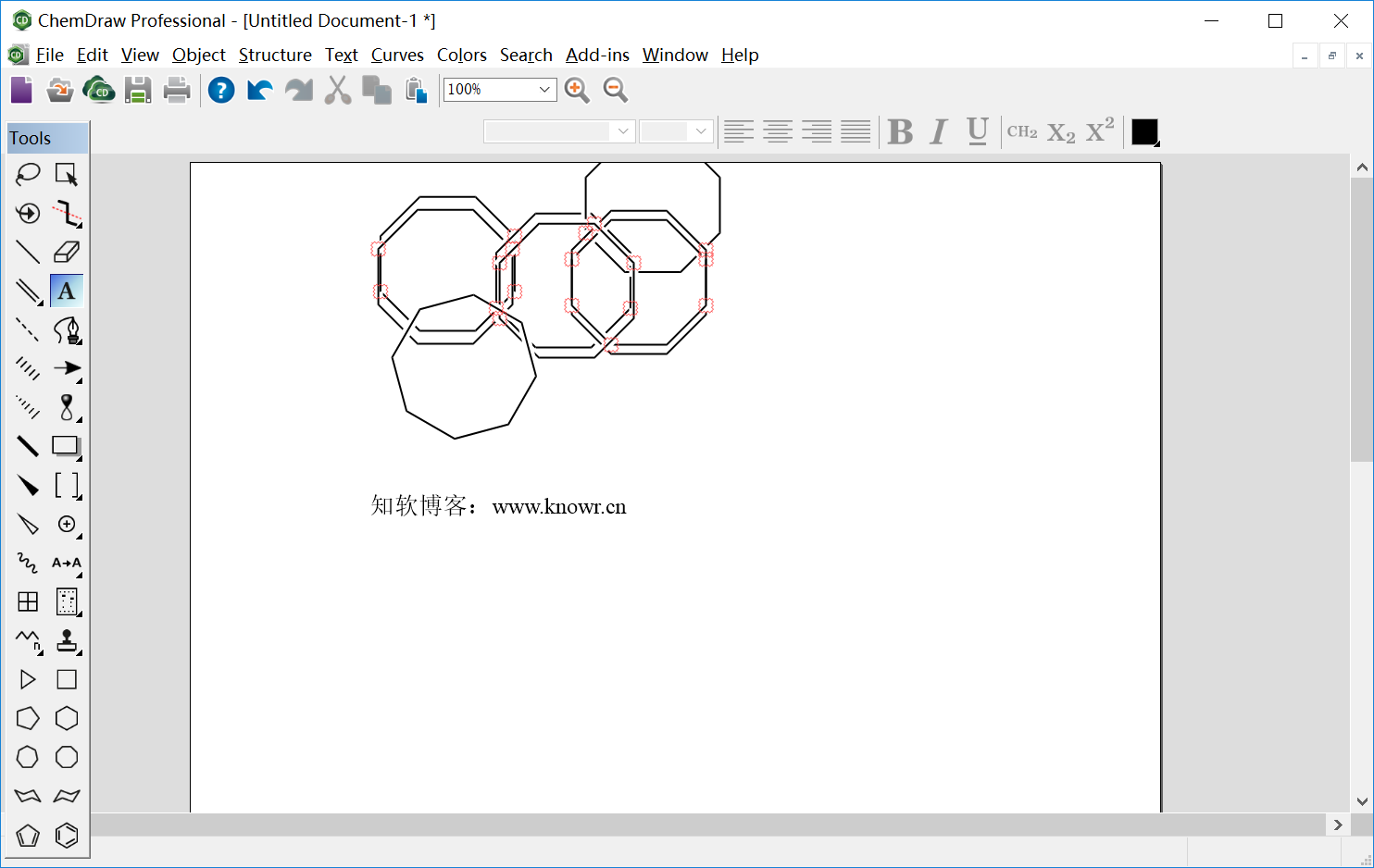Select the Cyclohexane ring tool

point(67,718)
